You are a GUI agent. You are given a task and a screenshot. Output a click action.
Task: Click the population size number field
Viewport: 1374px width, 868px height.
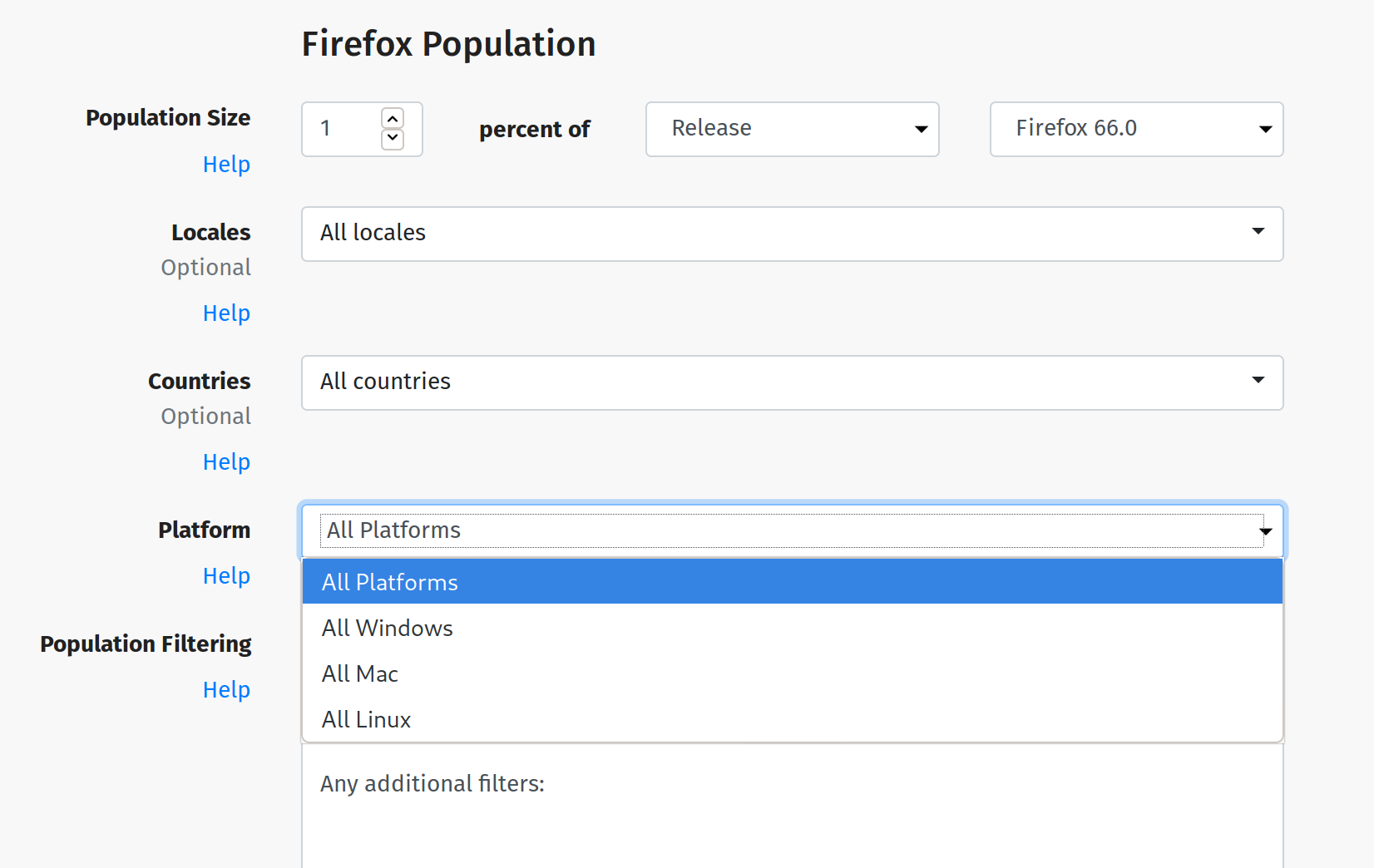coord(362,129)
